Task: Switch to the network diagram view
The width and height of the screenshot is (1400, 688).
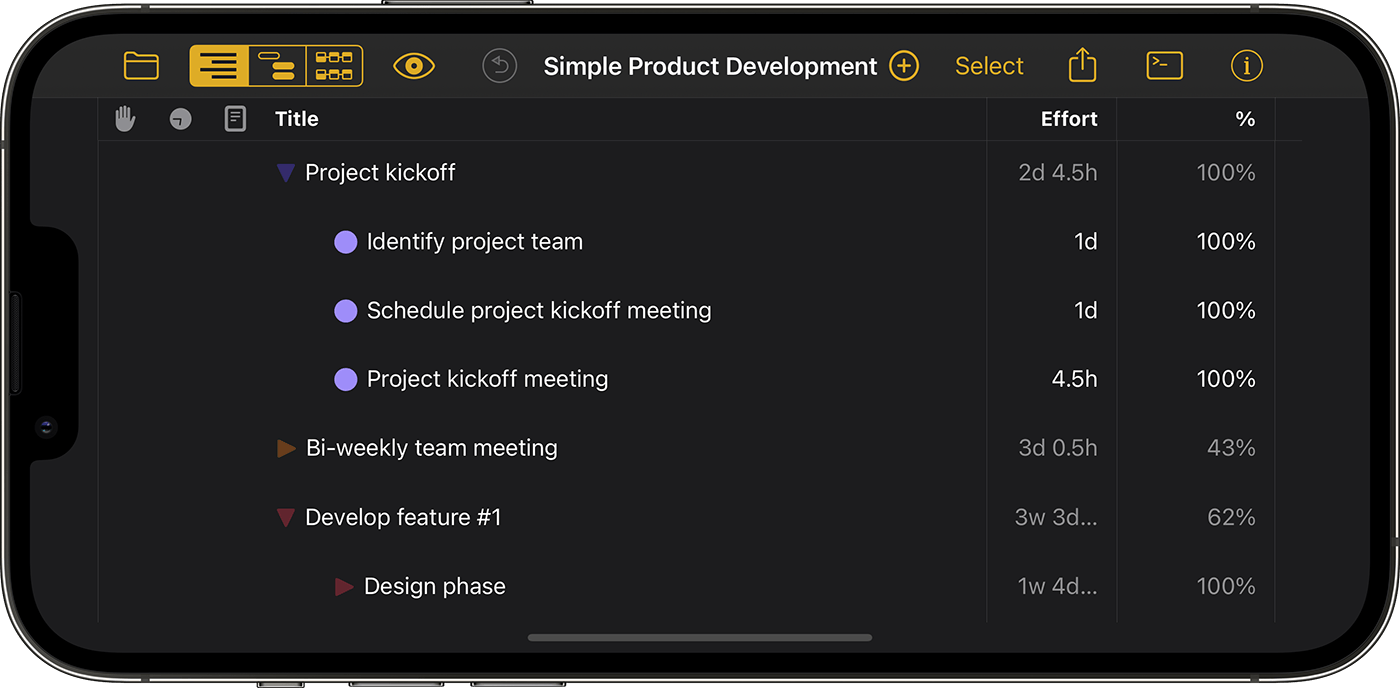Action: (334, 66)
